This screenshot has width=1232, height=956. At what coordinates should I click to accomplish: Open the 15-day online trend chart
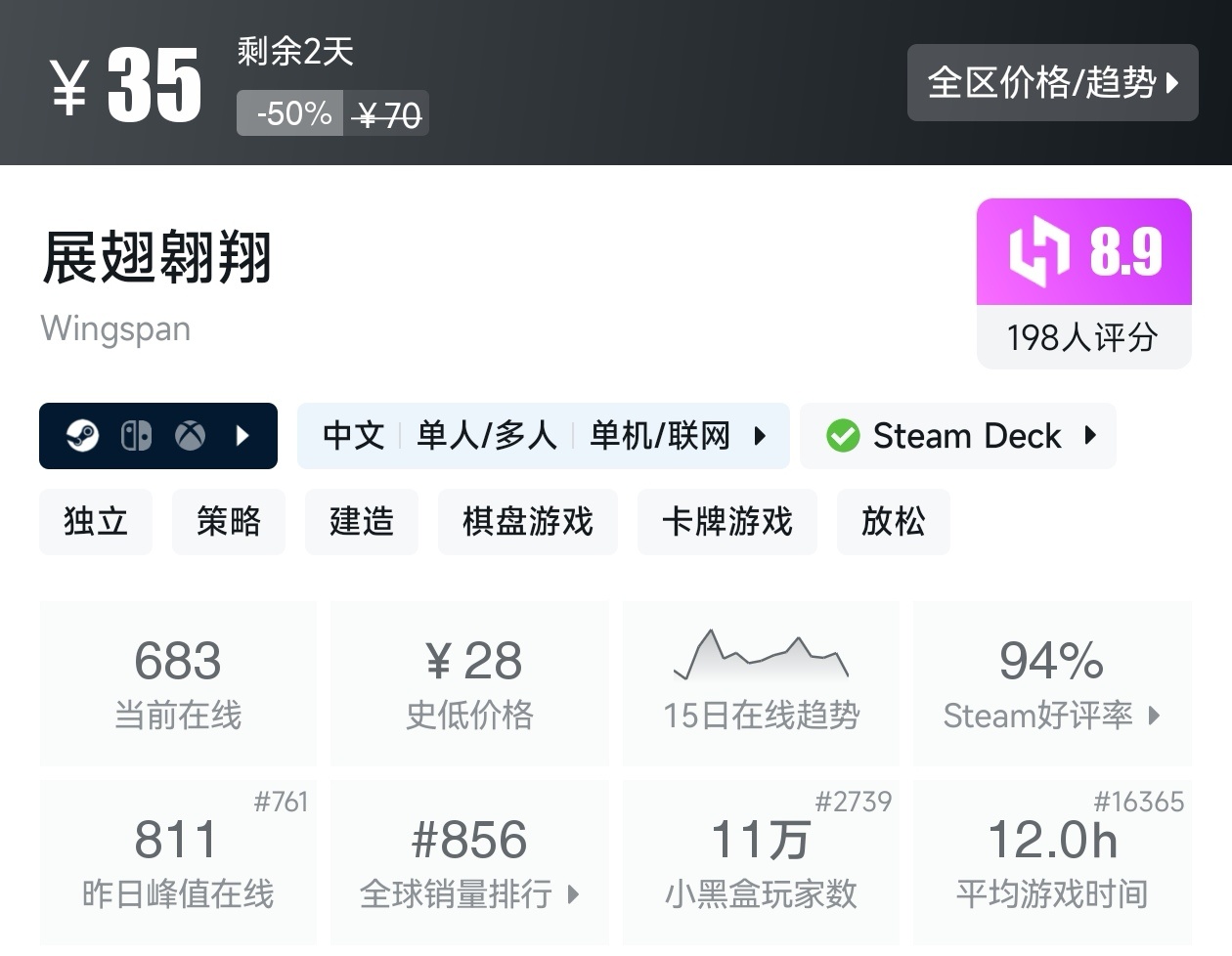click(761, 657)
